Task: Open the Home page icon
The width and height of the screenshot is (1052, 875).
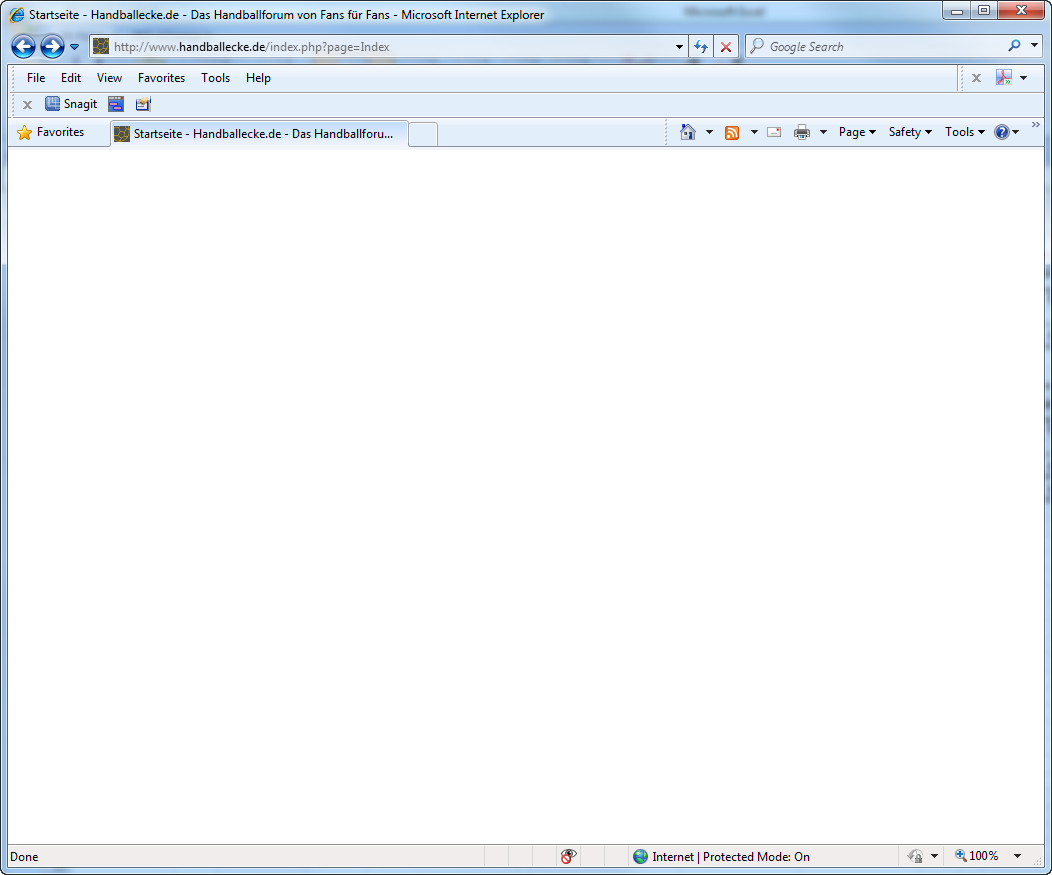Action: point(688,132)
